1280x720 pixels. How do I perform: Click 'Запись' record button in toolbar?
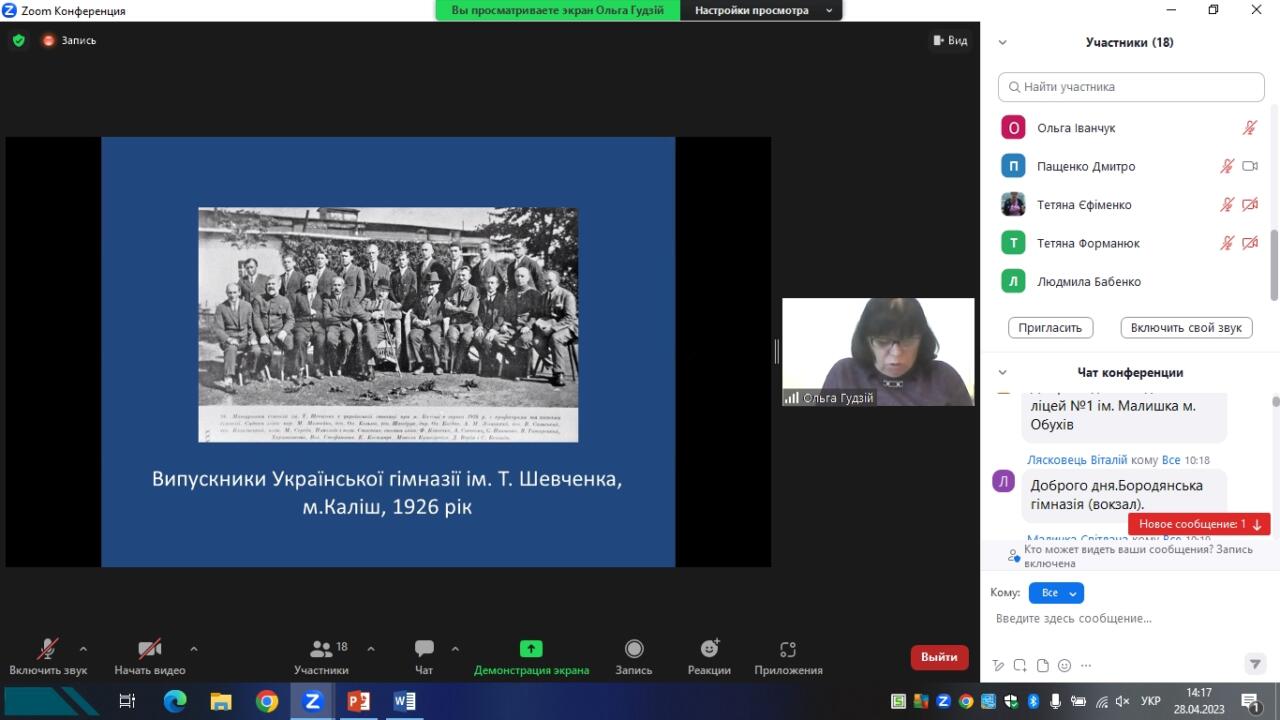[634, 657]
